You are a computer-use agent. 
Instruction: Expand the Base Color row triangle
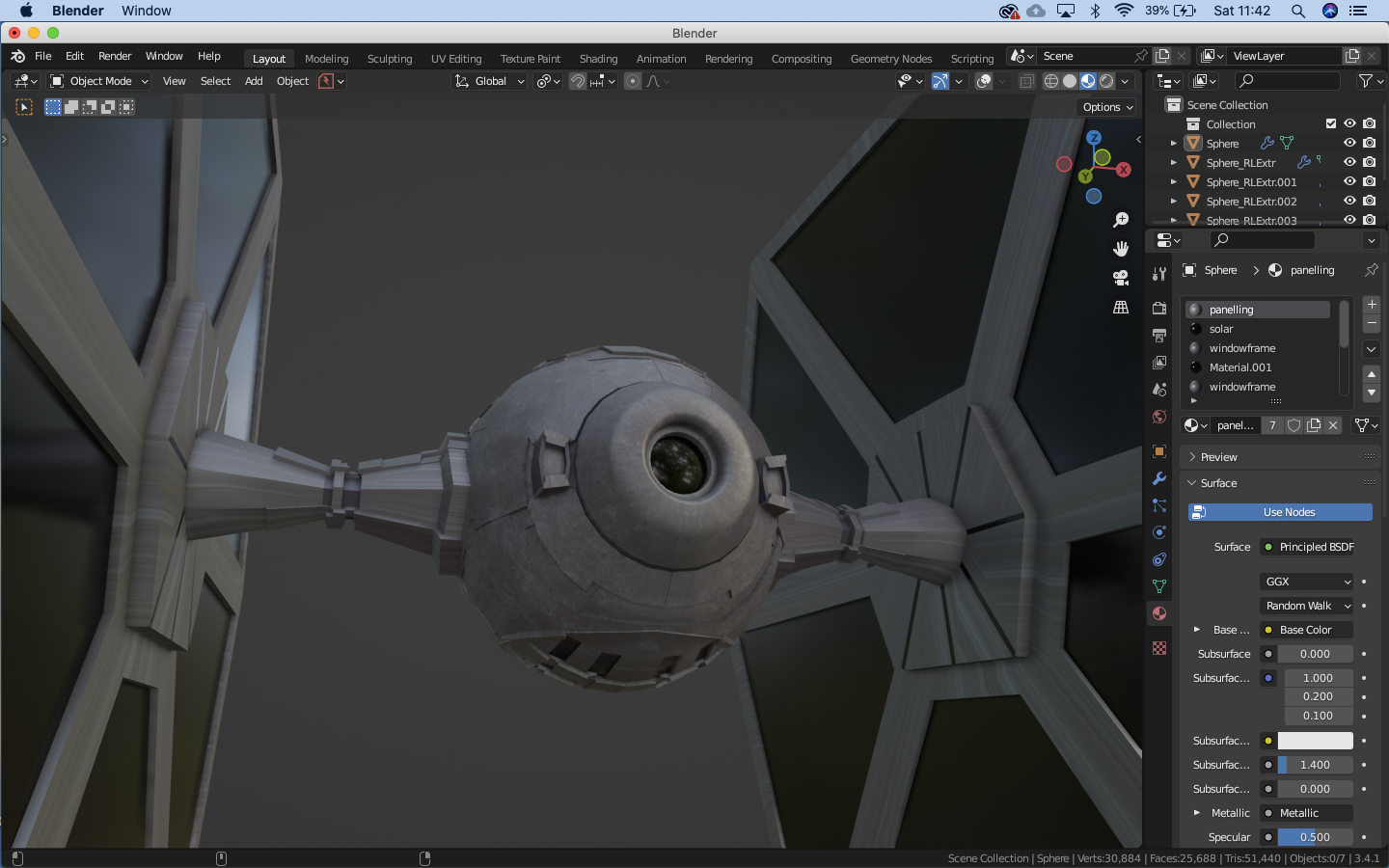click(1197, 630)
